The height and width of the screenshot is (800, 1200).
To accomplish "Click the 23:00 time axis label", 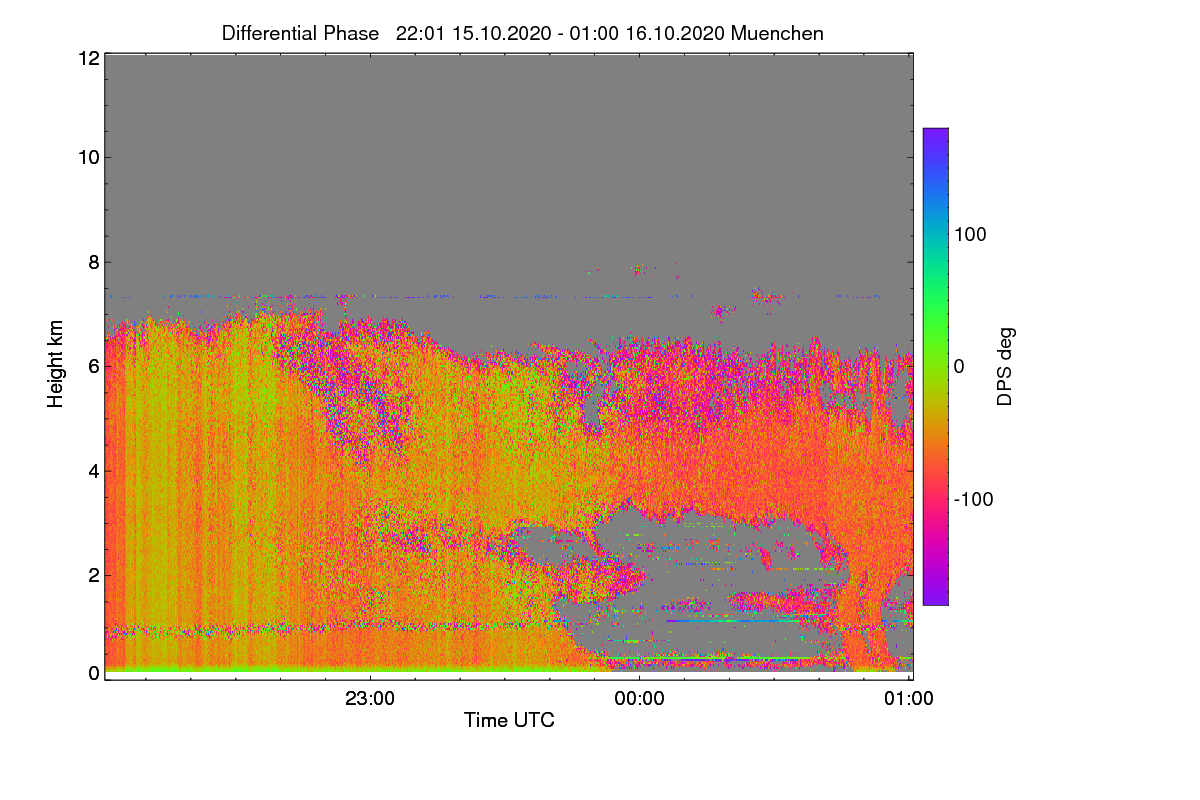I will [370, 700].
